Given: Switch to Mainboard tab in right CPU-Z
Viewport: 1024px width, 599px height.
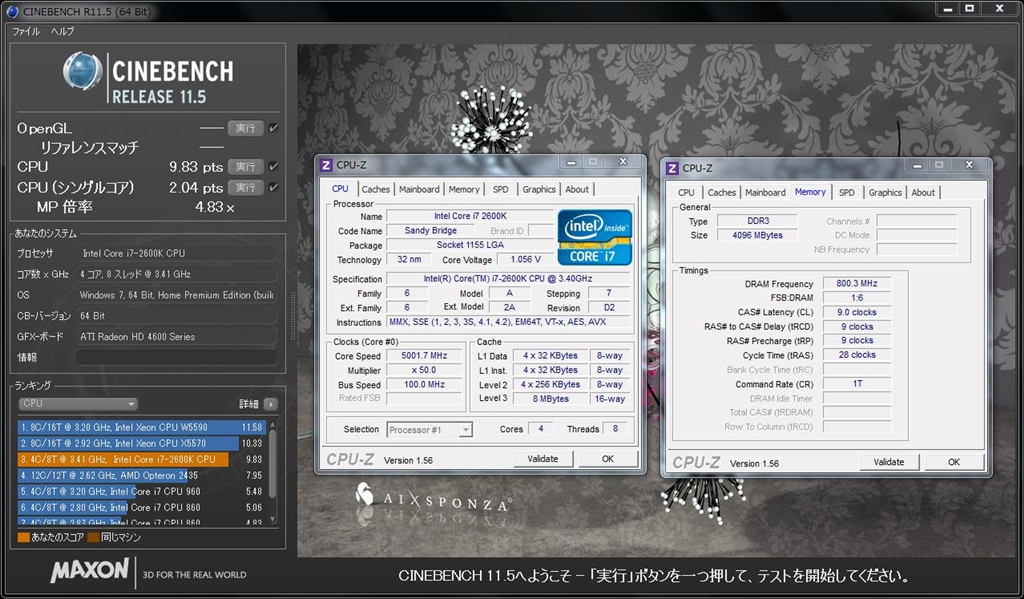Looking at the screenshot, I should pos(765,193).
